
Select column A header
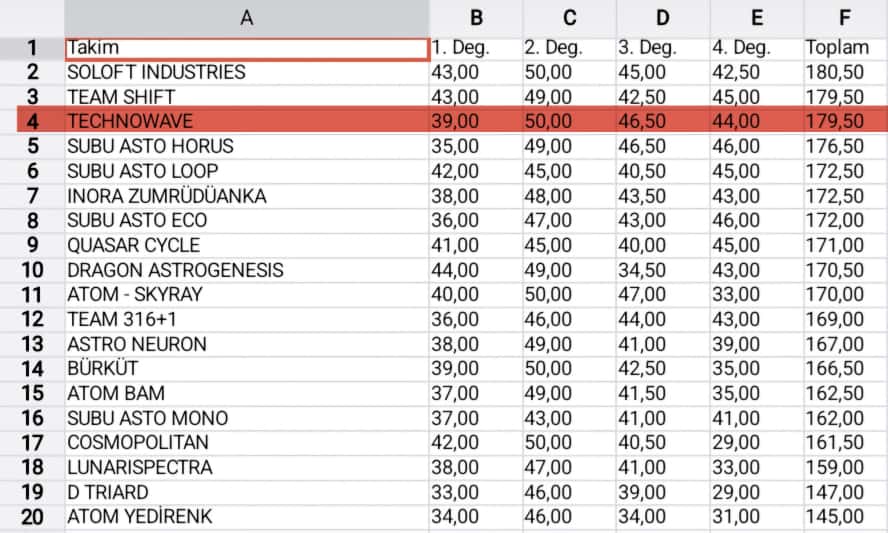246,17
